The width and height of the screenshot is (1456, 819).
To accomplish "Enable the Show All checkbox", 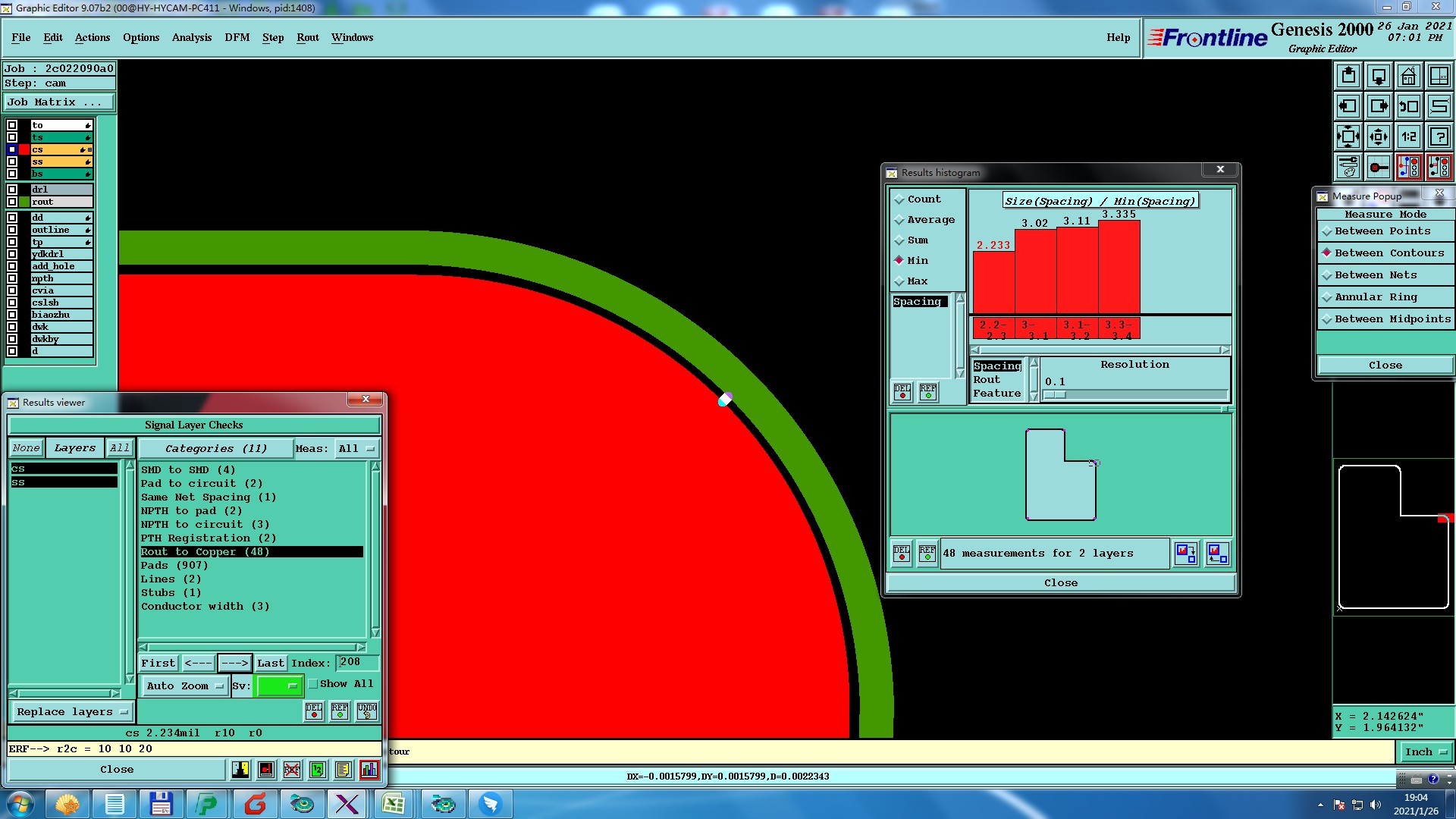I will [x=313, y=683].
